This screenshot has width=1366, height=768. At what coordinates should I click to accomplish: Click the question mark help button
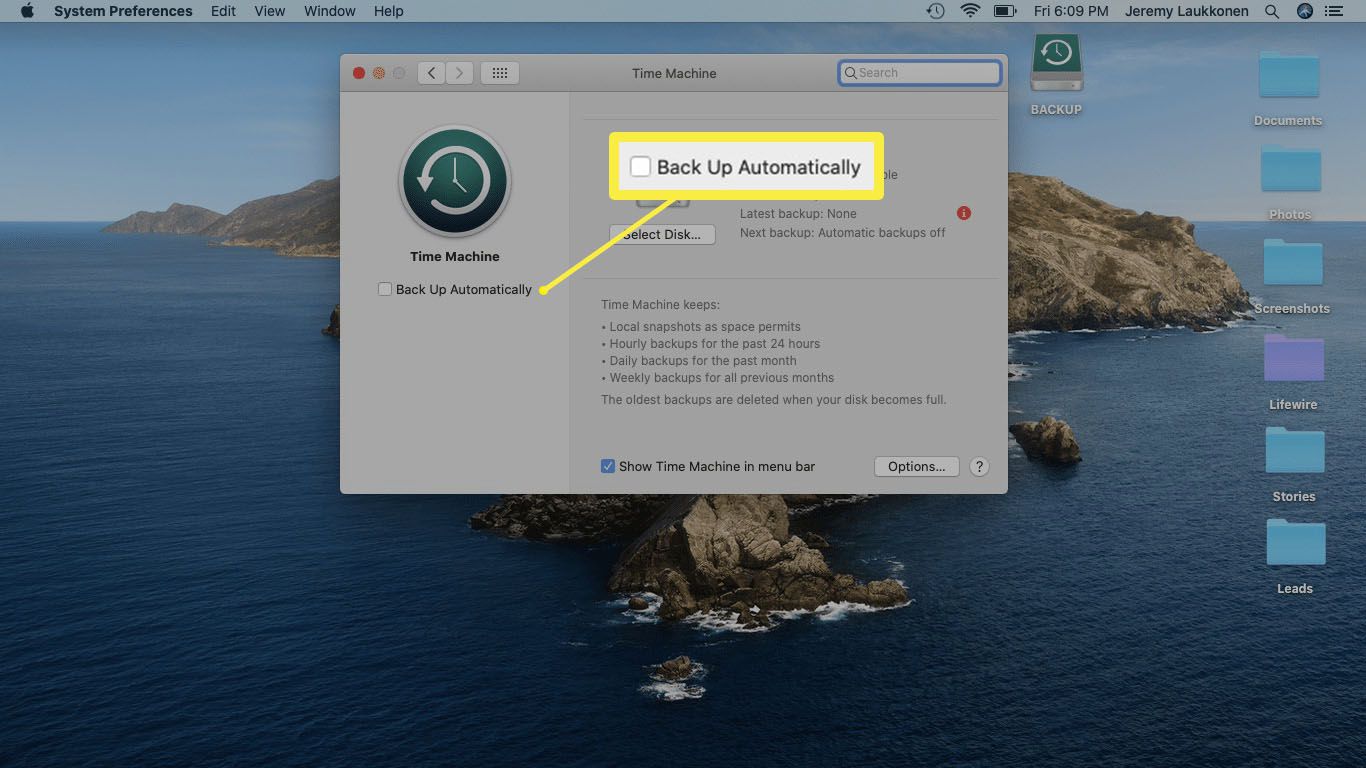coord(980,467)
